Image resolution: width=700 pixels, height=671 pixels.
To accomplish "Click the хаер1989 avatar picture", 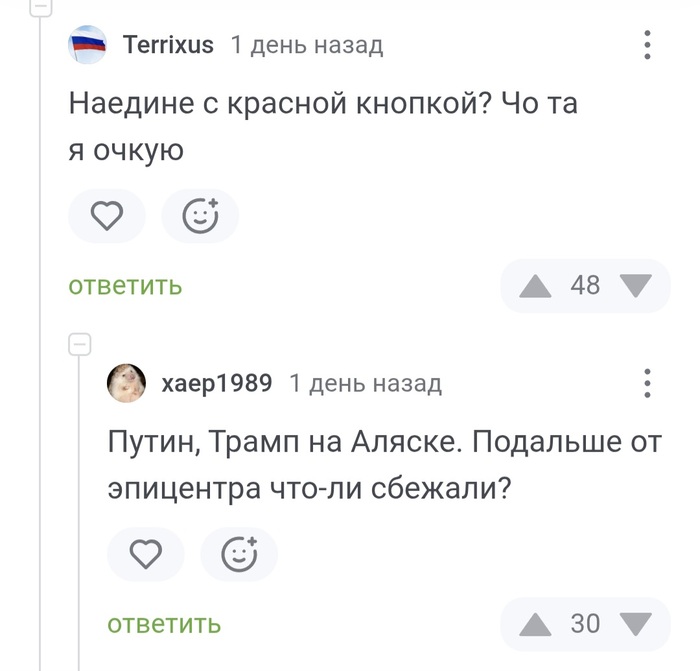I will 127,384.
